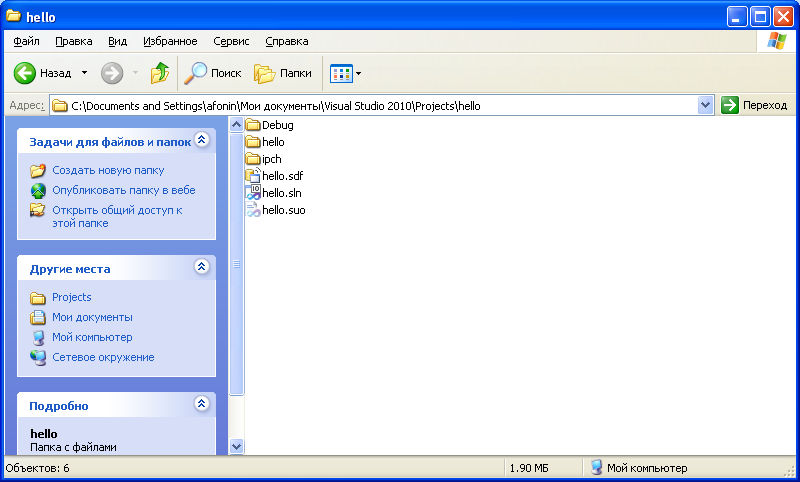The height and width of the screenshot is (482, 800).
Task: Open Сетевое окружение link
Action: 103,357
